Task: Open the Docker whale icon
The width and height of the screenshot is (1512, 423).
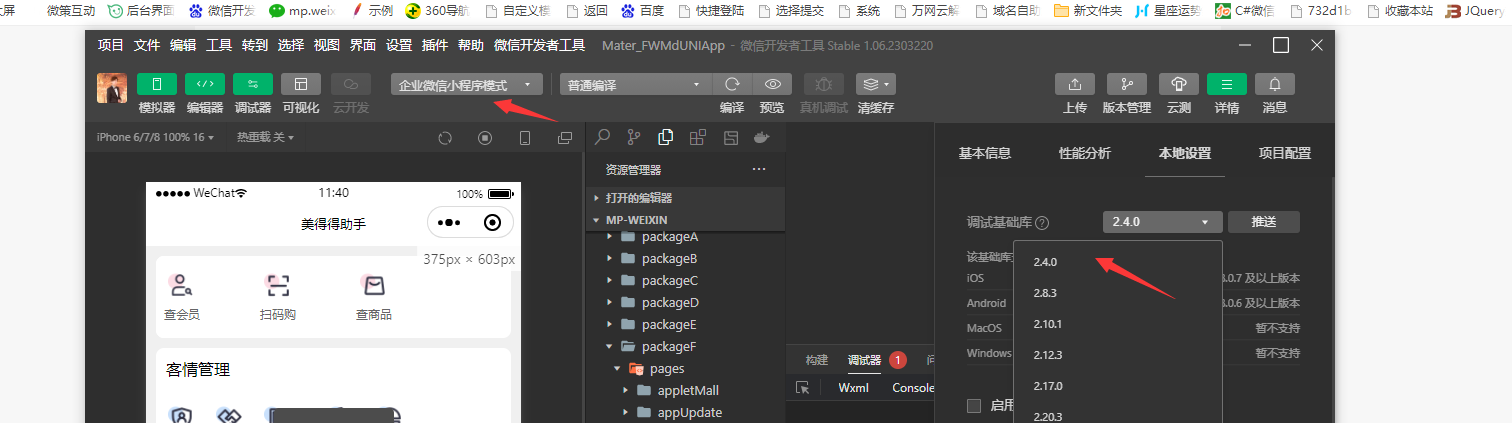Action: coord(762,137)
